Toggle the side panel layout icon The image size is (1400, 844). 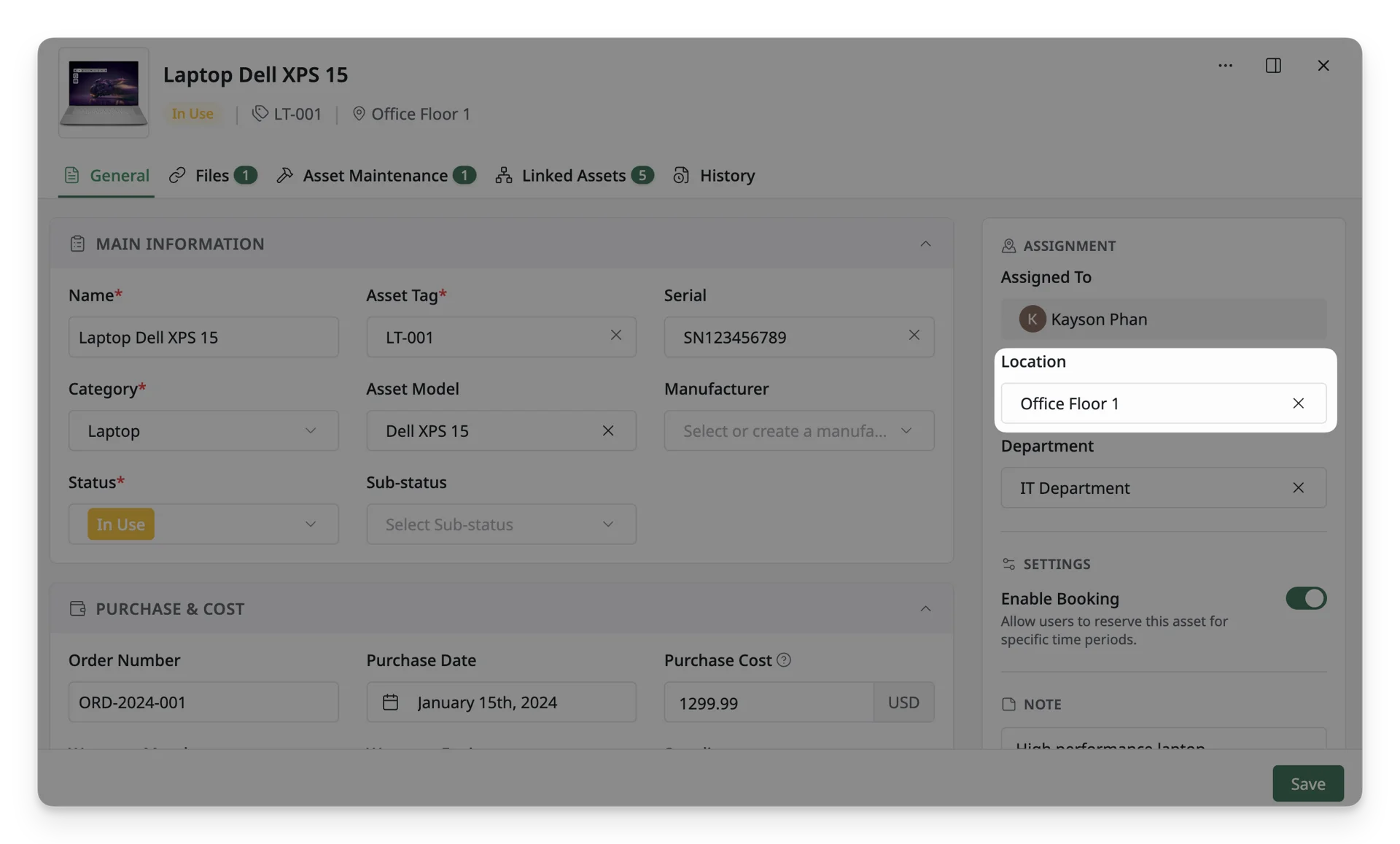point(1273,66)
